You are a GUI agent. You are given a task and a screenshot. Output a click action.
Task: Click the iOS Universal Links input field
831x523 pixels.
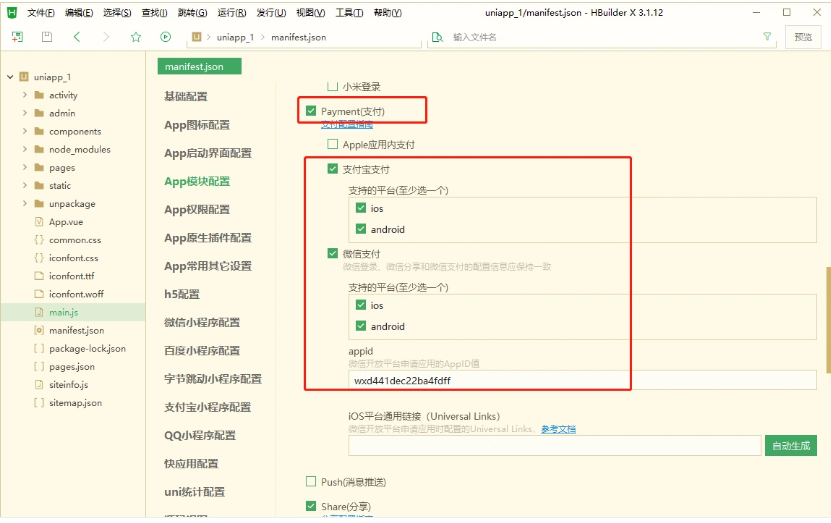[554, 446]
